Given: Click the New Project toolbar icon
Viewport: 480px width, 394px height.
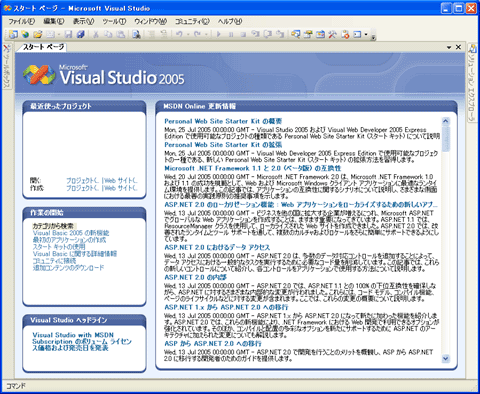Looking at the screenshot, I should click(x=13, y=34).
